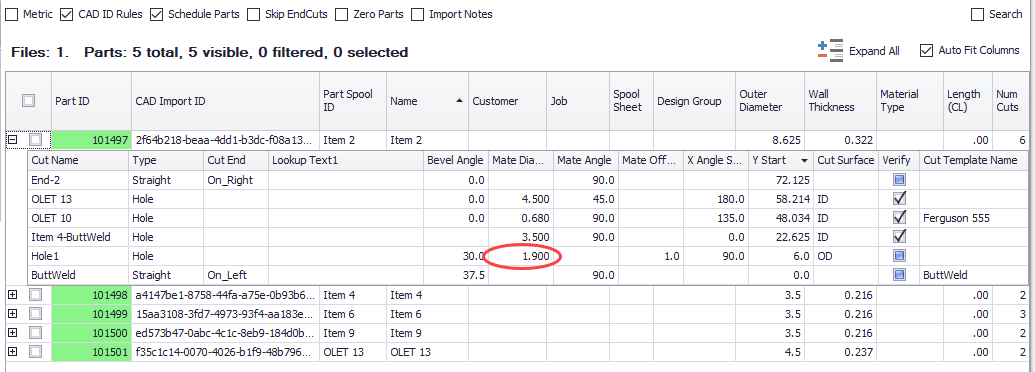Expand the part 101500 row
Image resolution: width=1035 pixels, height=372 pixels.
[x=12, y=333]
